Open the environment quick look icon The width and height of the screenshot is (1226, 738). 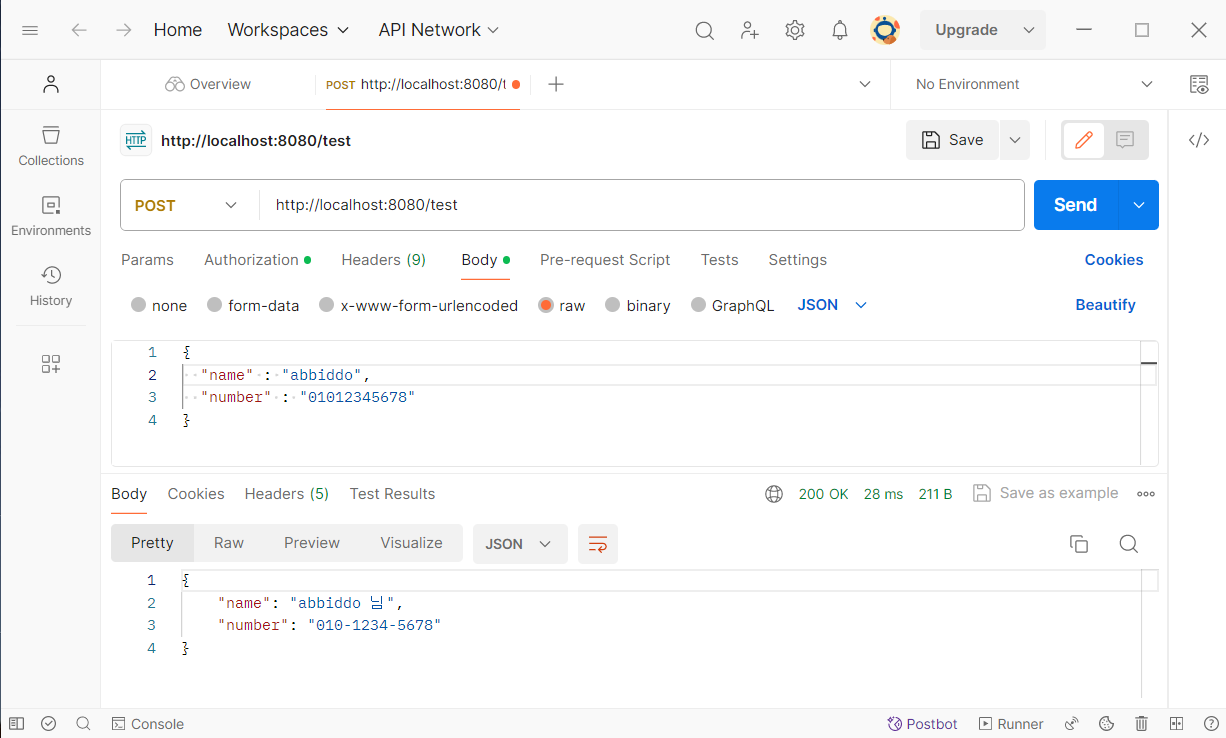1199,85
